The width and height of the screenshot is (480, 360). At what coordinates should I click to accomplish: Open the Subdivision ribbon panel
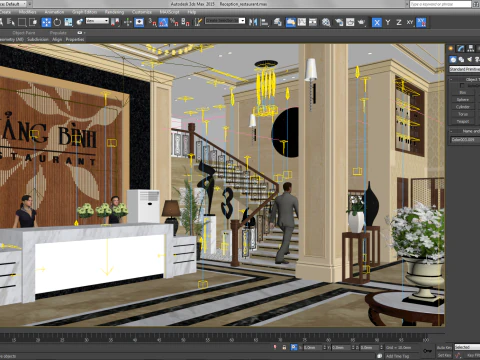coord(38,39)
